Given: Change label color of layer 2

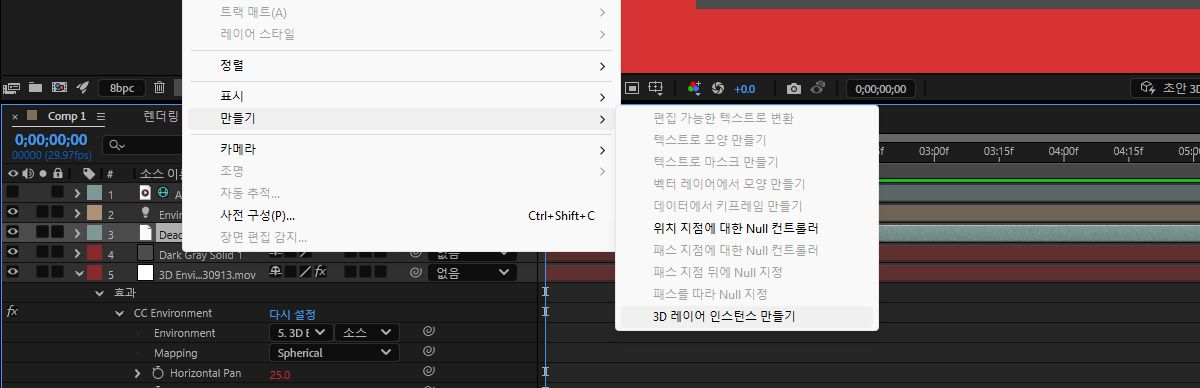Looking at the screenshot, I should [x=94, y=213].
